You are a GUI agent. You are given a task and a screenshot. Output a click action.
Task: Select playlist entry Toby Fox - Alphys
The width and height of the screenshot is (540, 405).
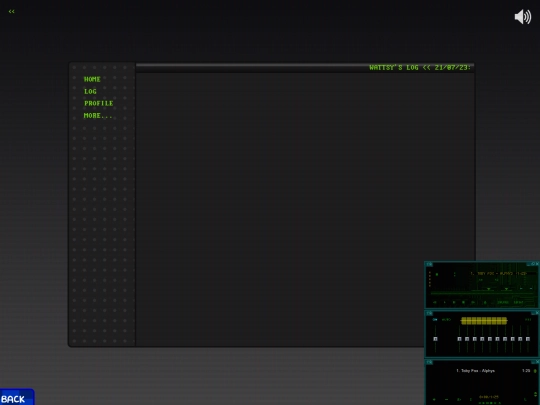[476, 371]
